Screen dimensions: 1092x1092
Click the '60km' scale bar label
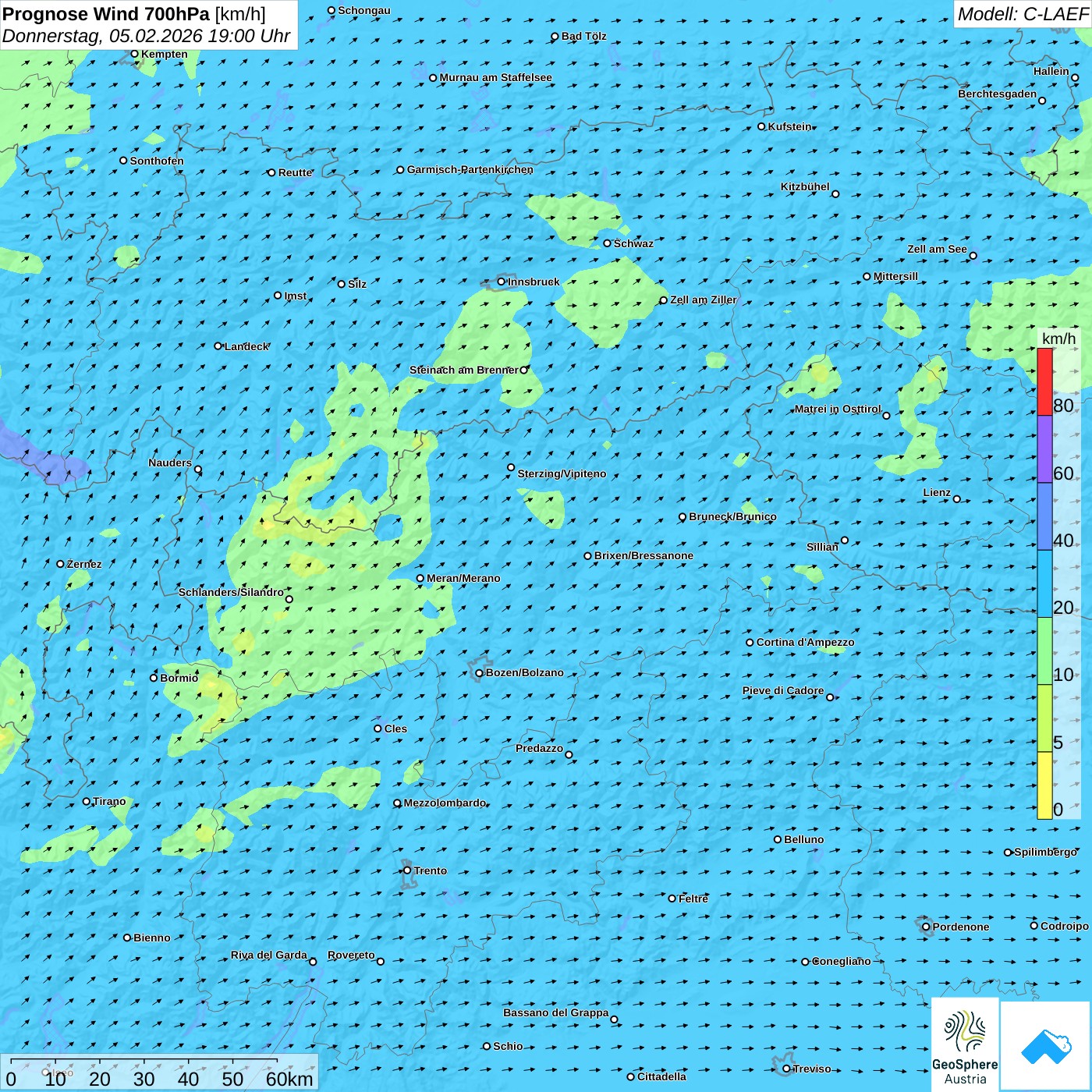289,1079
